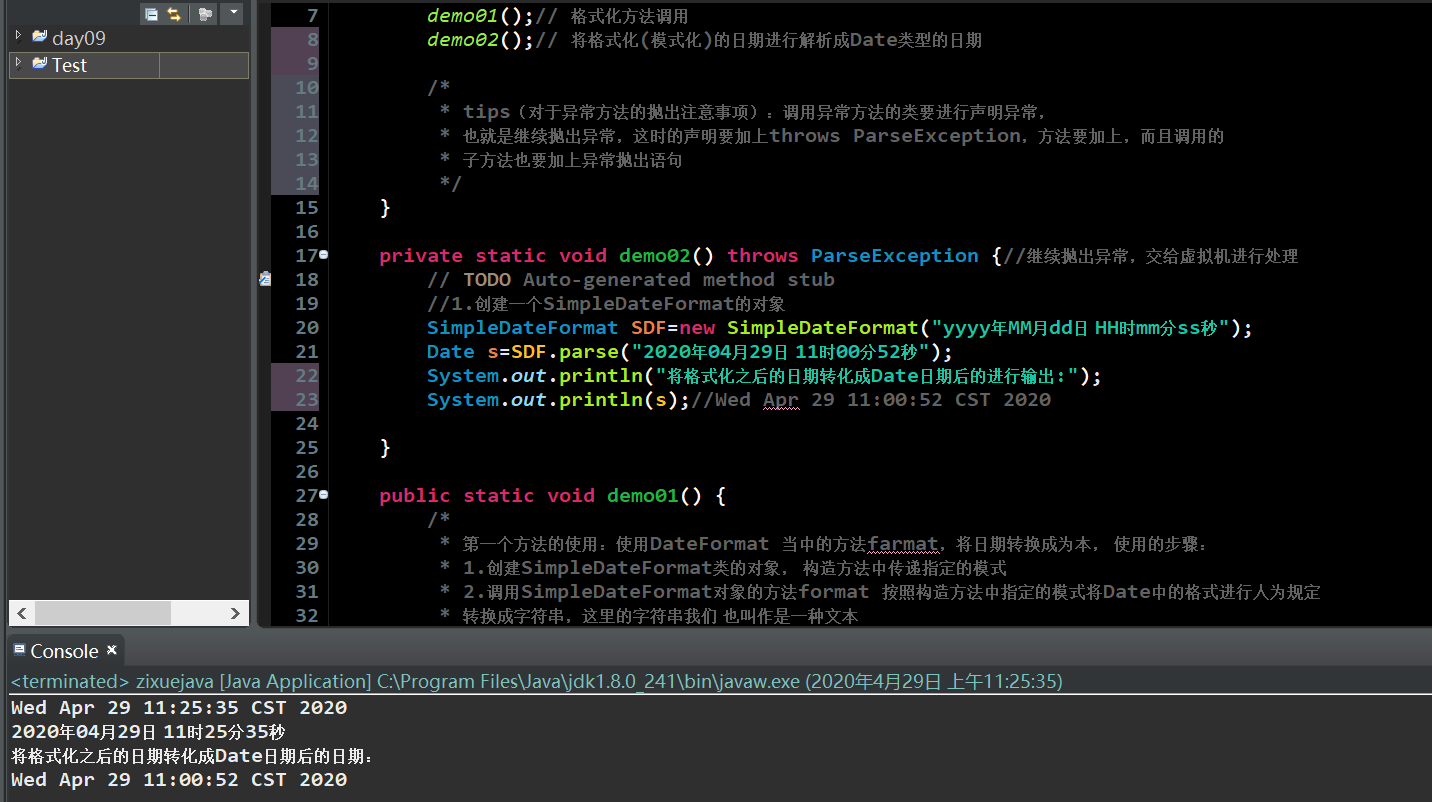1432x802 pixels.
Task: Click 'tips' in the comment on line 11
Action: tap(487, 112)
